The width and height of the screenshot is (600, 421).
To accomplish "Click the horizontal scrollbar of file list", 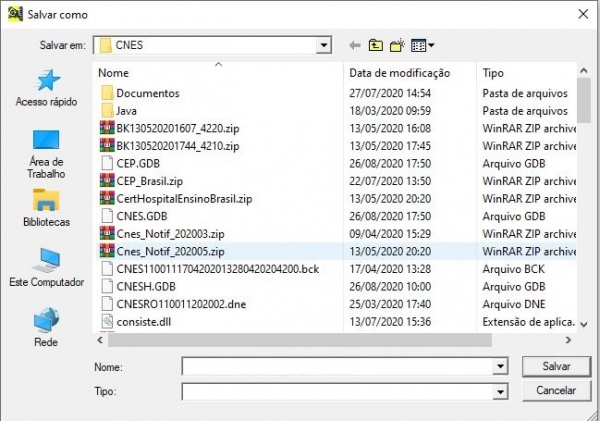I will tap(300, 340).
